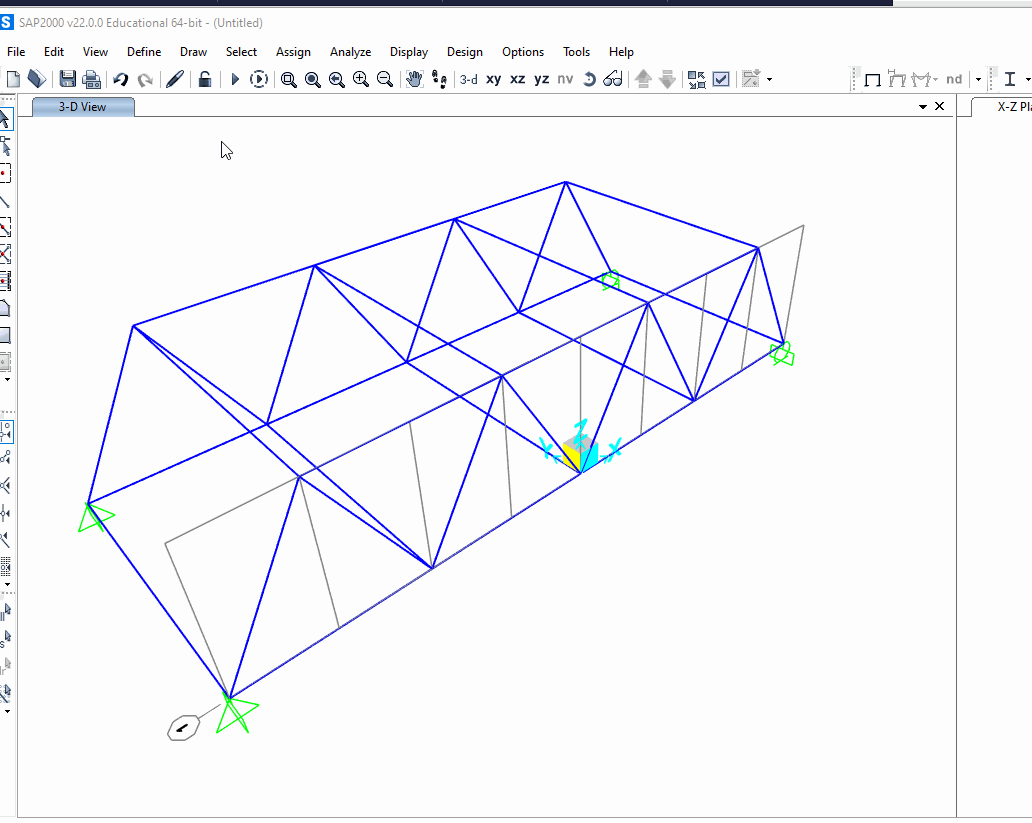Switch to xz plane view
1032x823 pixels.
(518, 79)
